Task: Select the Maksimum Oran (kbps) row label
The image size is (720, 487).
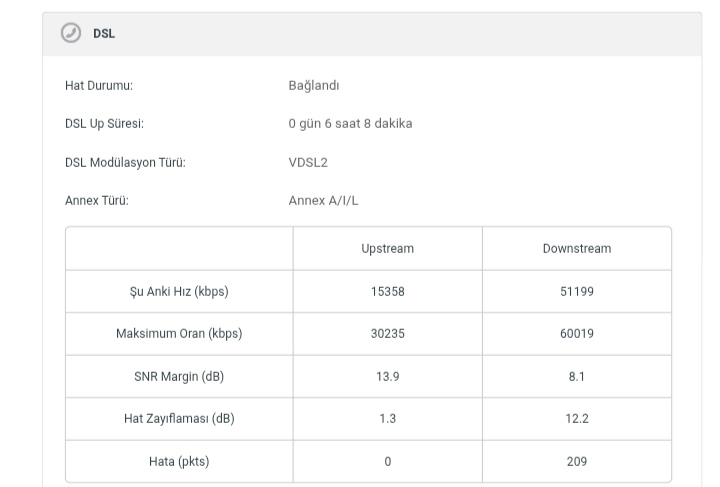Action: (x=179, y=334)
